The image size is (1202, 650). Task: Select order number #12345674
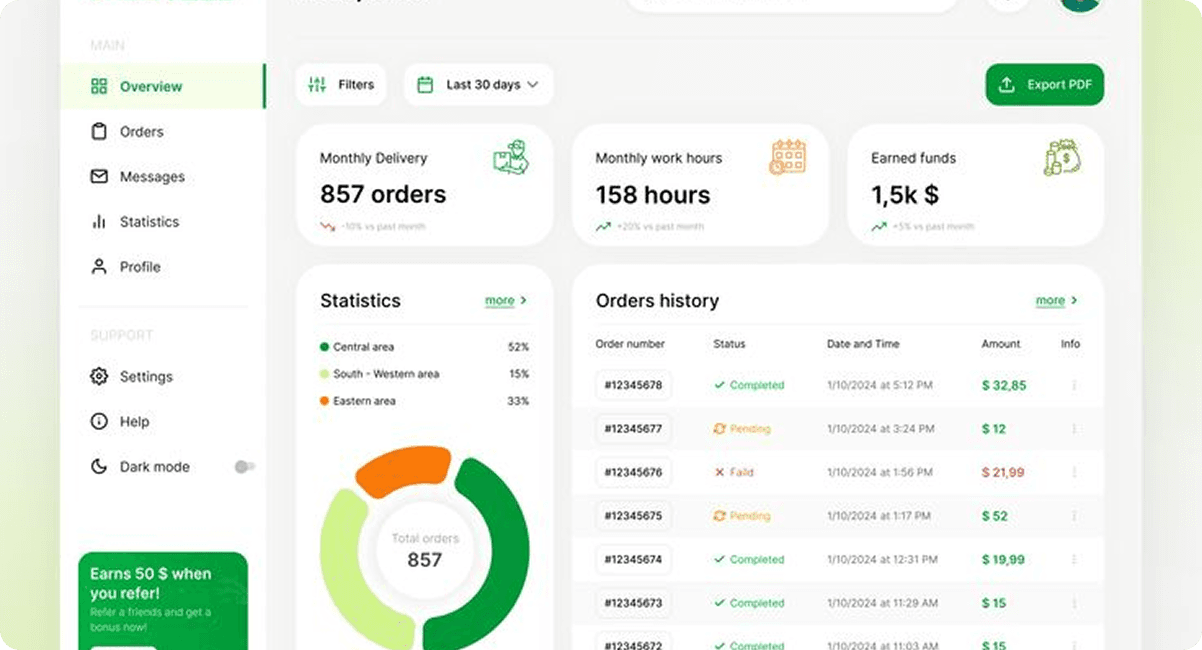tap(633, 560)
